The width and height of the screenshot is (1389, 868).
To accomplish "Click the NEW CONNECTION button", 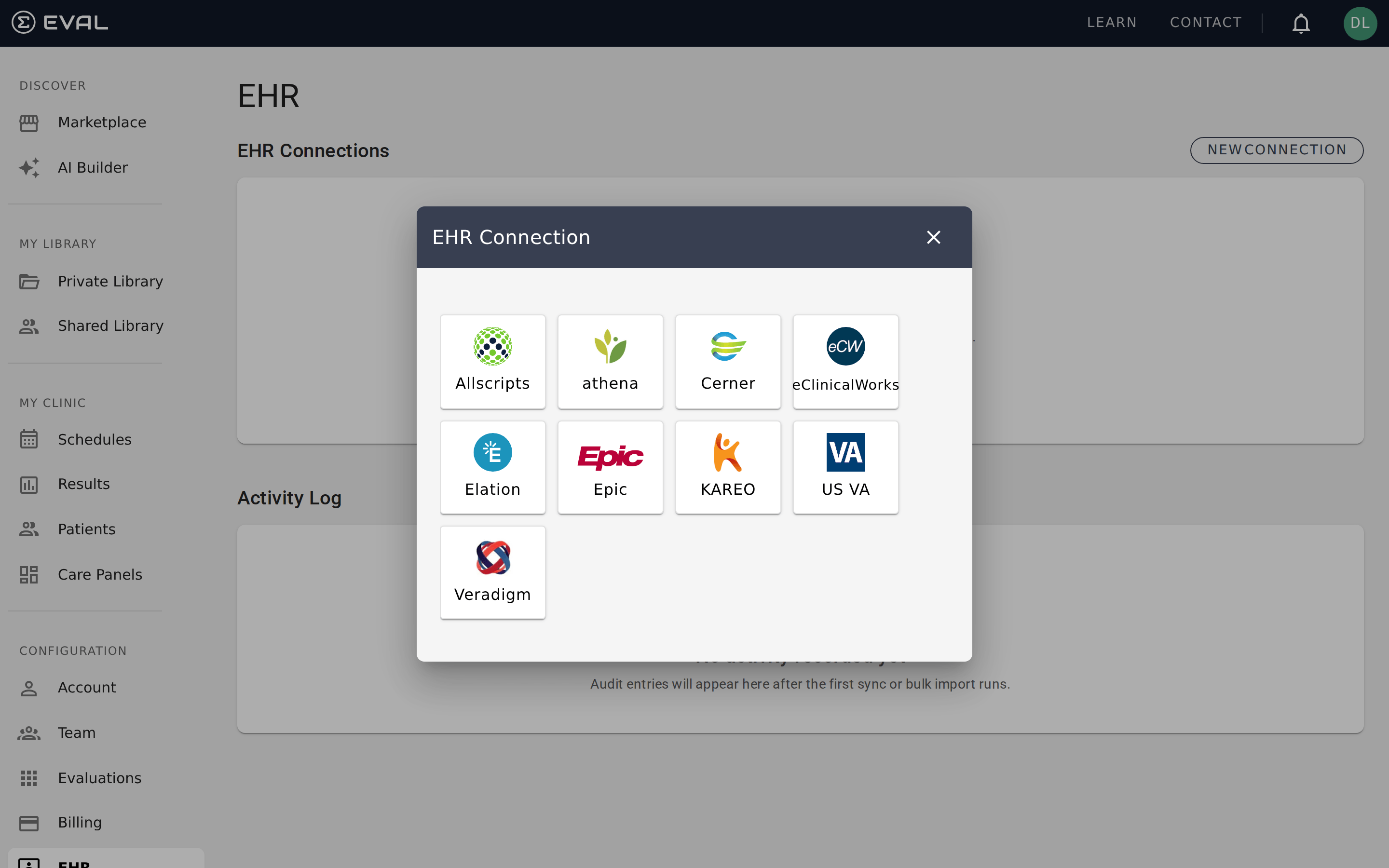I will coord(1277,150).
